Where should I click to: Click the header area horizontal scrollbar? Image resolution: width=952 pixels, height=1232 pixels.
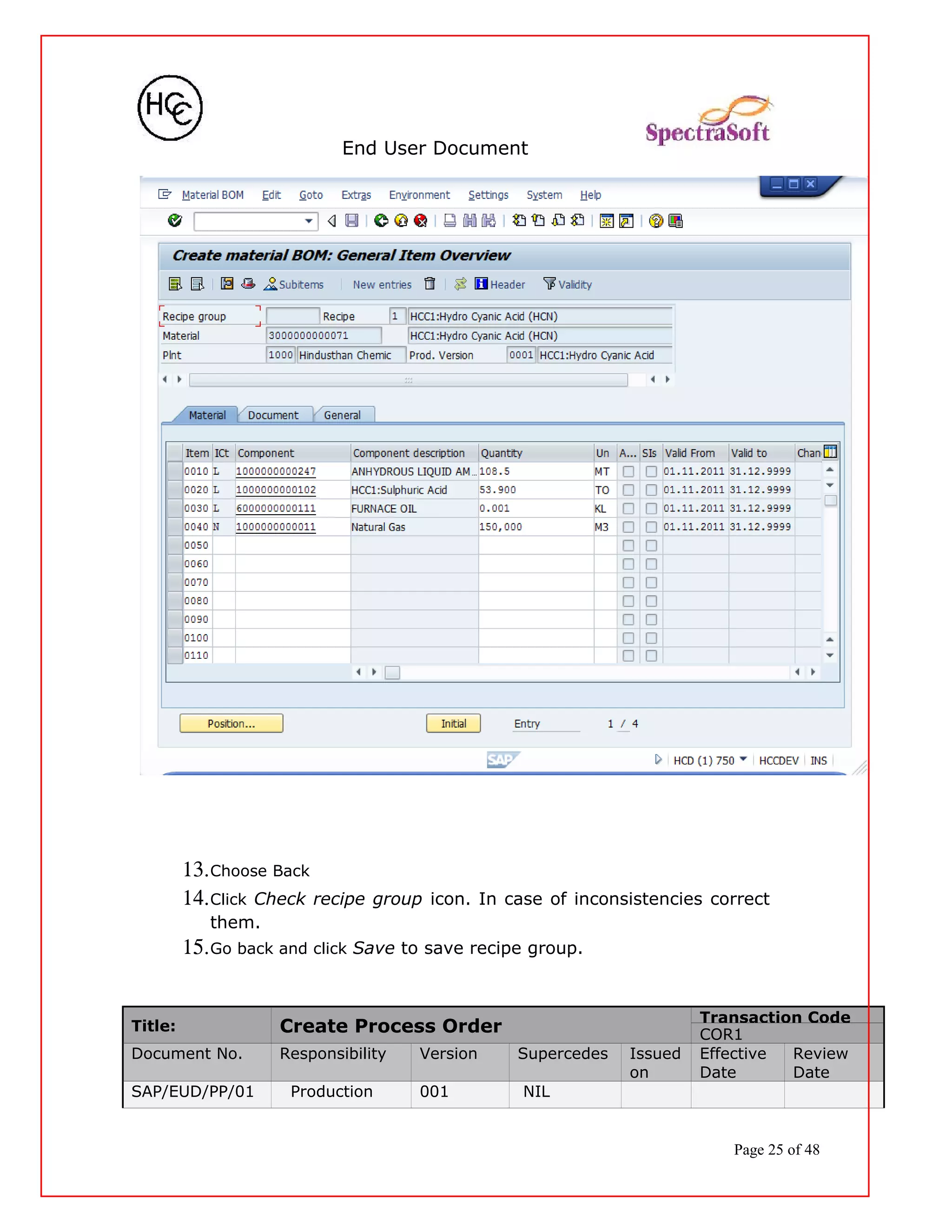tap(408, 380)
